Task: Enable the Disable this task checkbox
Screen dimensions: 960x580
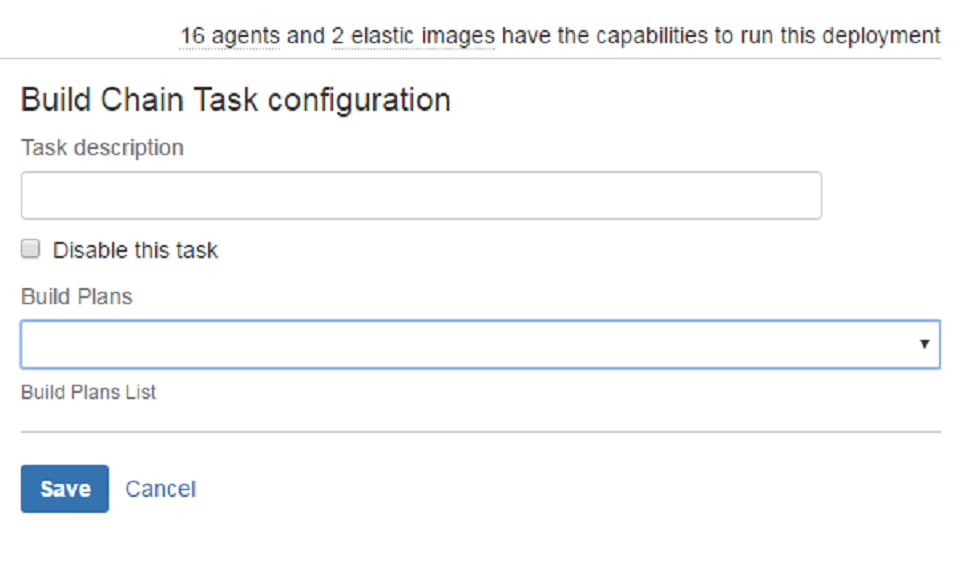Action: [x=30, y=248]
